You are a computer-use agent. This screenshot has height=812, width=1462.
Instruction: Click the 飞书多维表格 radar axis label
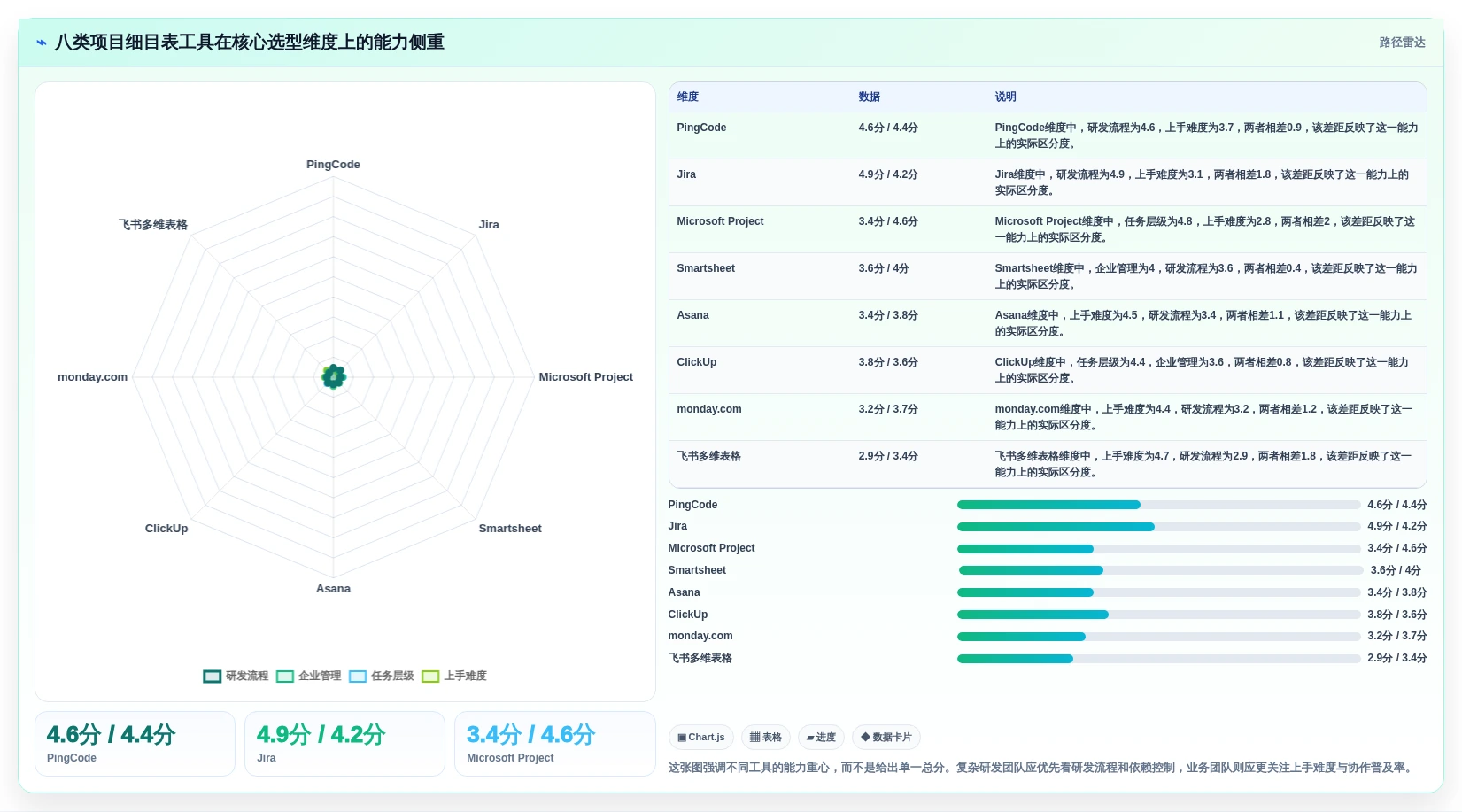pos(153,225)
